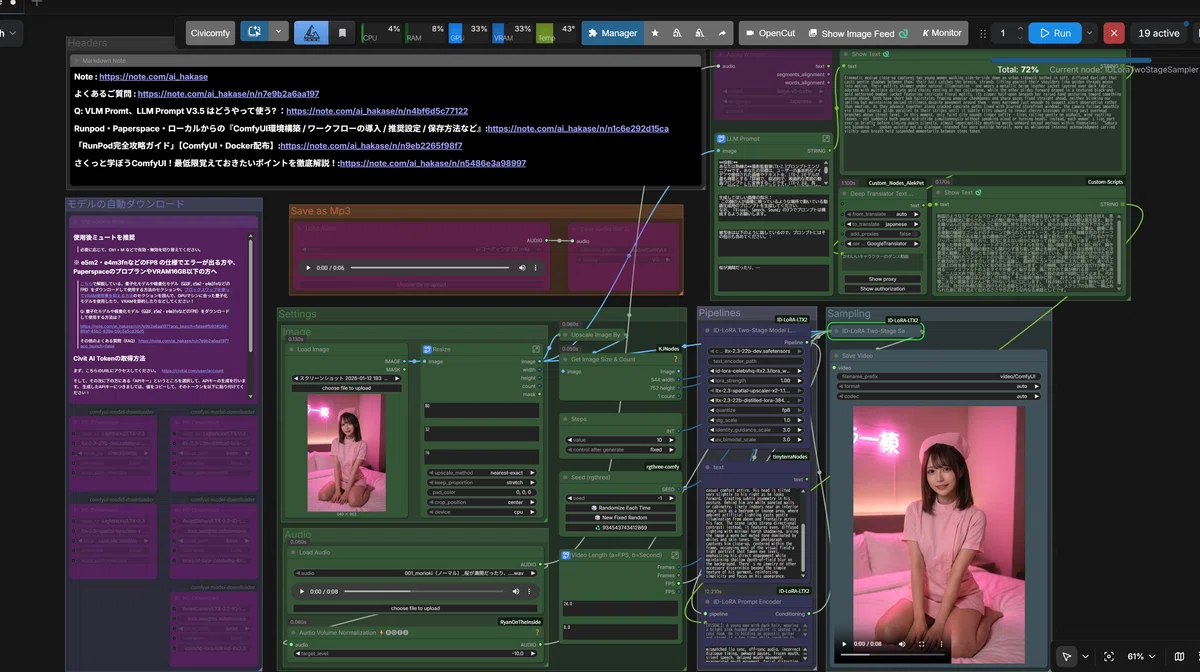Click Audio Volume Normalization help icon

point(536,632)
